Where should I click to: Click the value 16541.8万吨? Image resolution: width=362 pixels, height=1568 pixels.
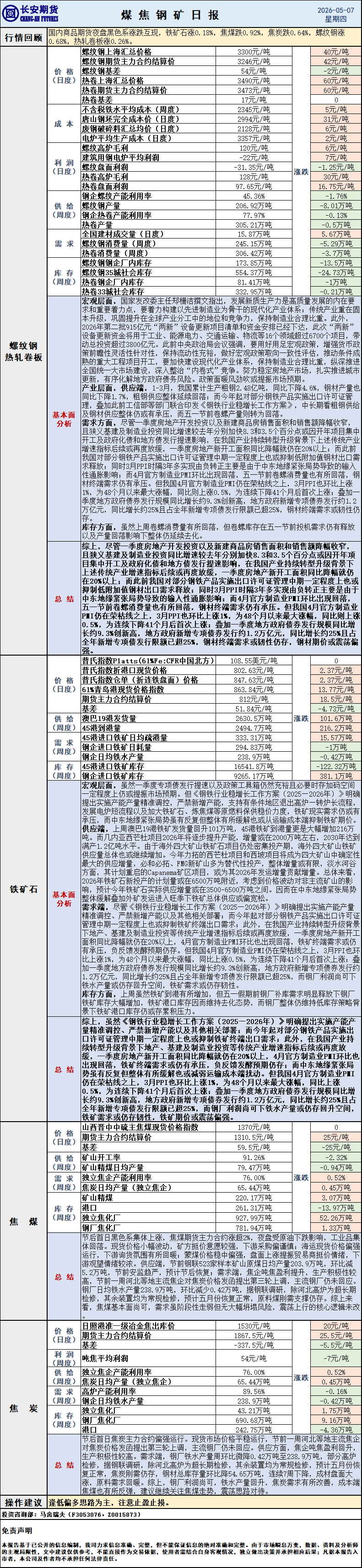254,766
